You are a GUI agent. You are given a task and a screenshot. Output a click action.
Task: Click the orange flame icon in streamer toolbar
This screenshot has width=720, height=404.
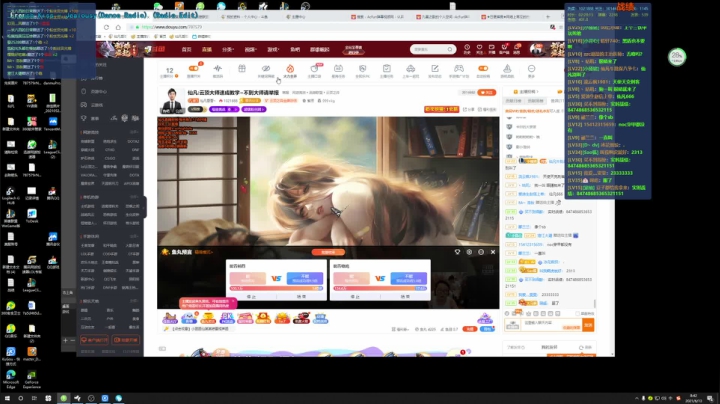290,69
